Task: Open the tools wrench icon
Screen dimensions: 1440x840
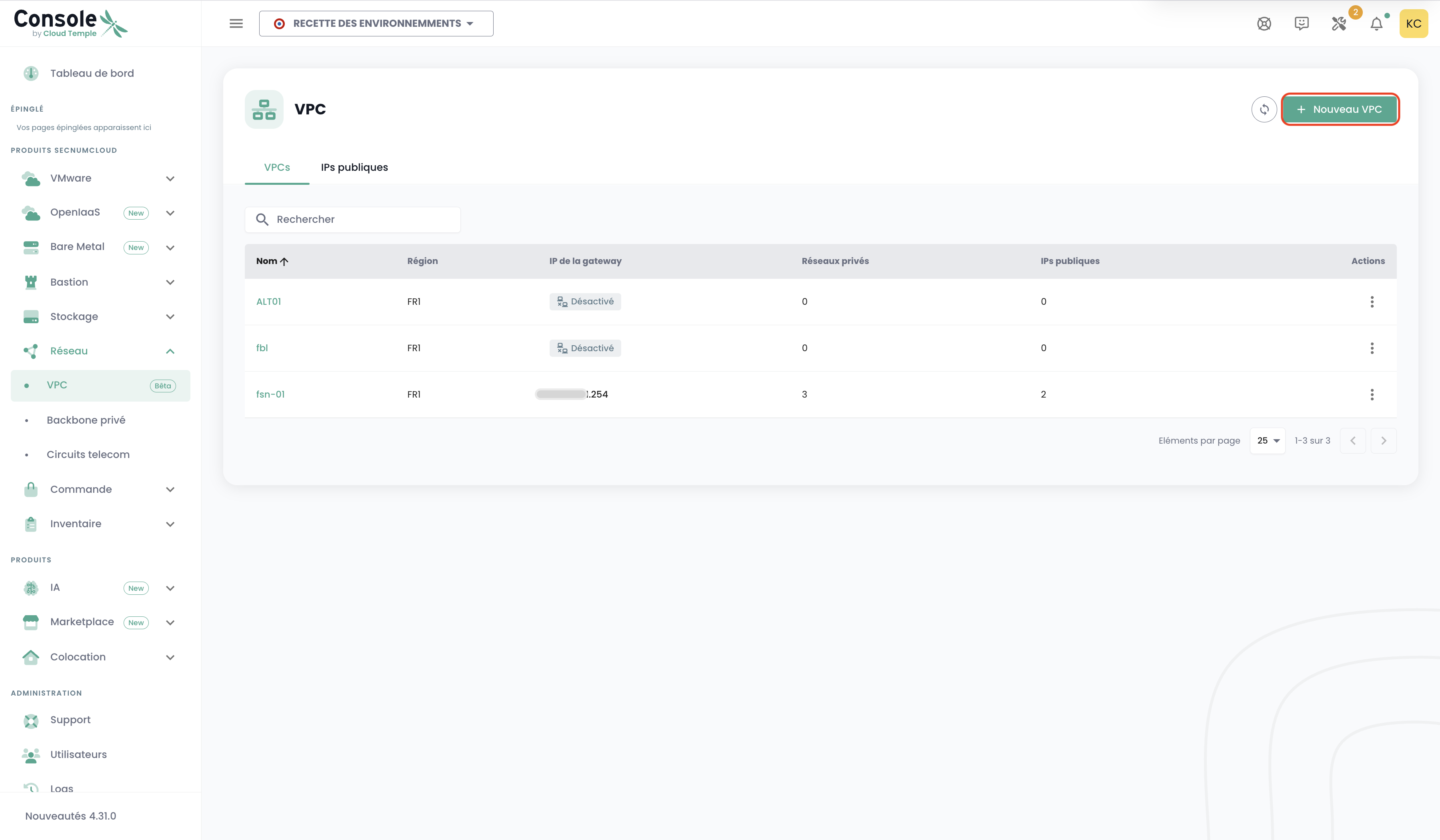Action: coord(1338,24)
